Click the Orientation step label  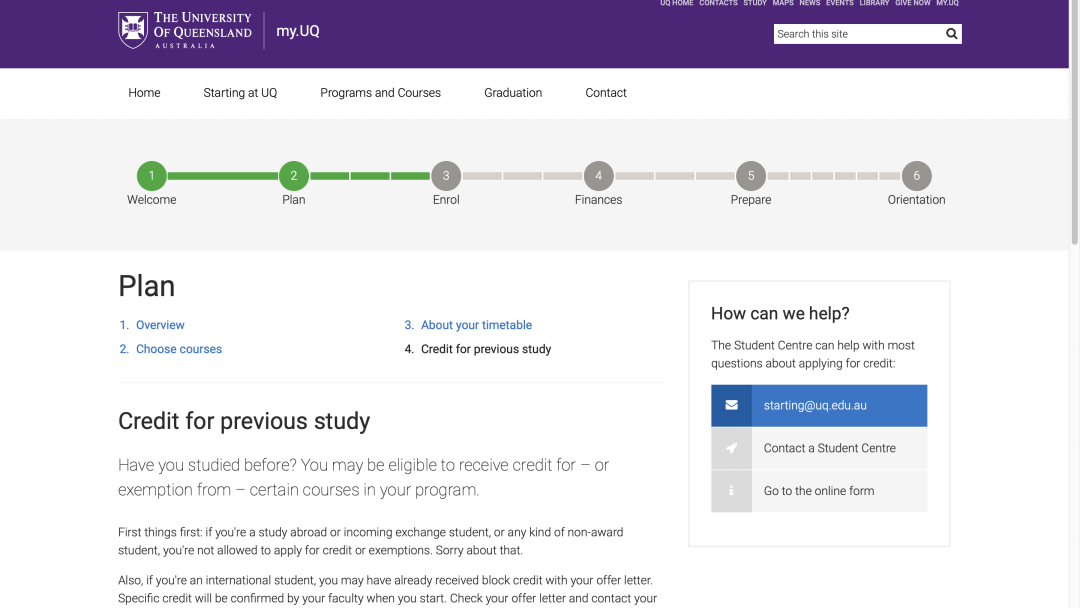click(x=917, y=200)
